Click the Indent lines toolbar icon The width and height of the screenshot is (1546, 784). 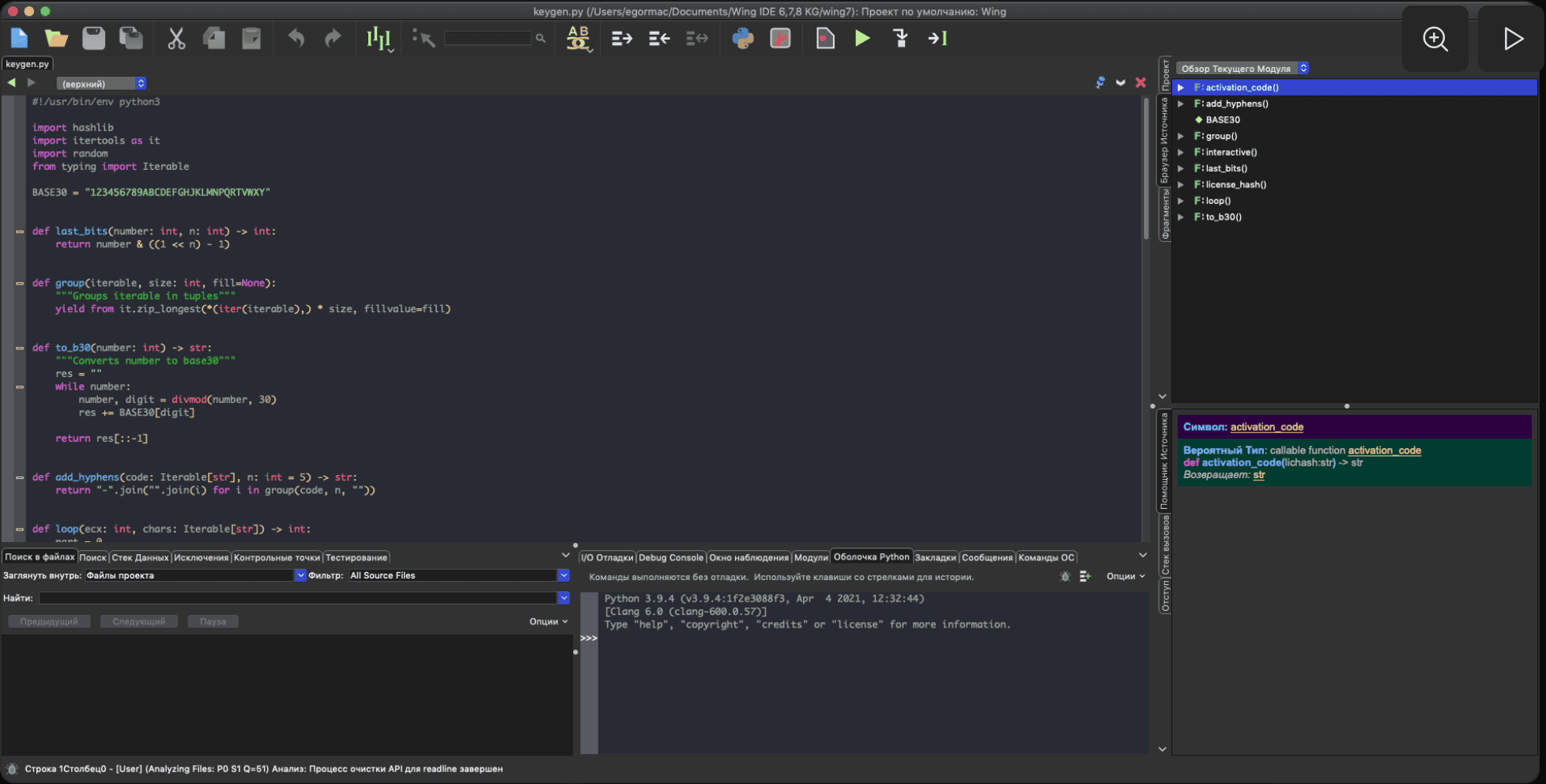pos(621,38)
